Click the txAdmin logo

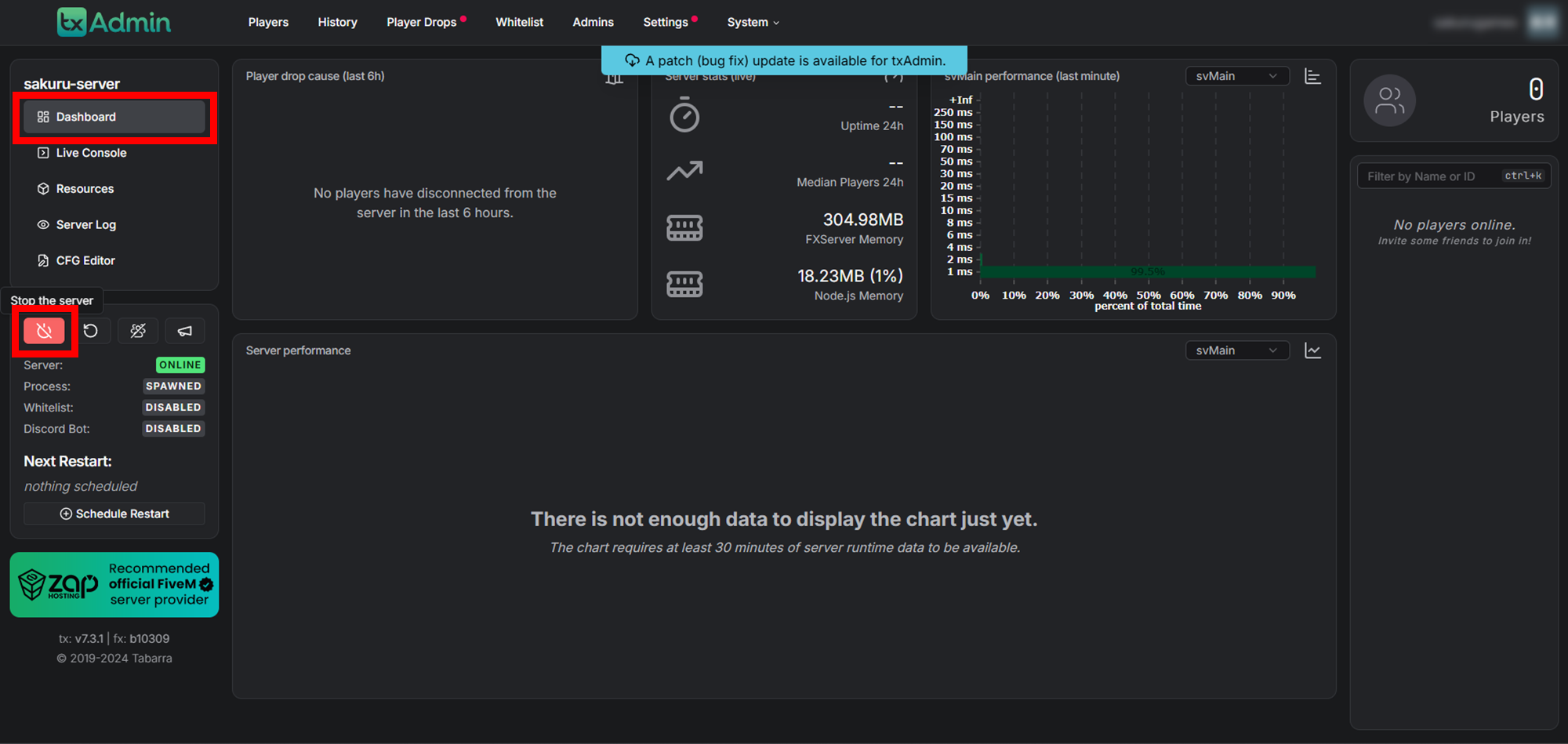click(x=114, y=22)
